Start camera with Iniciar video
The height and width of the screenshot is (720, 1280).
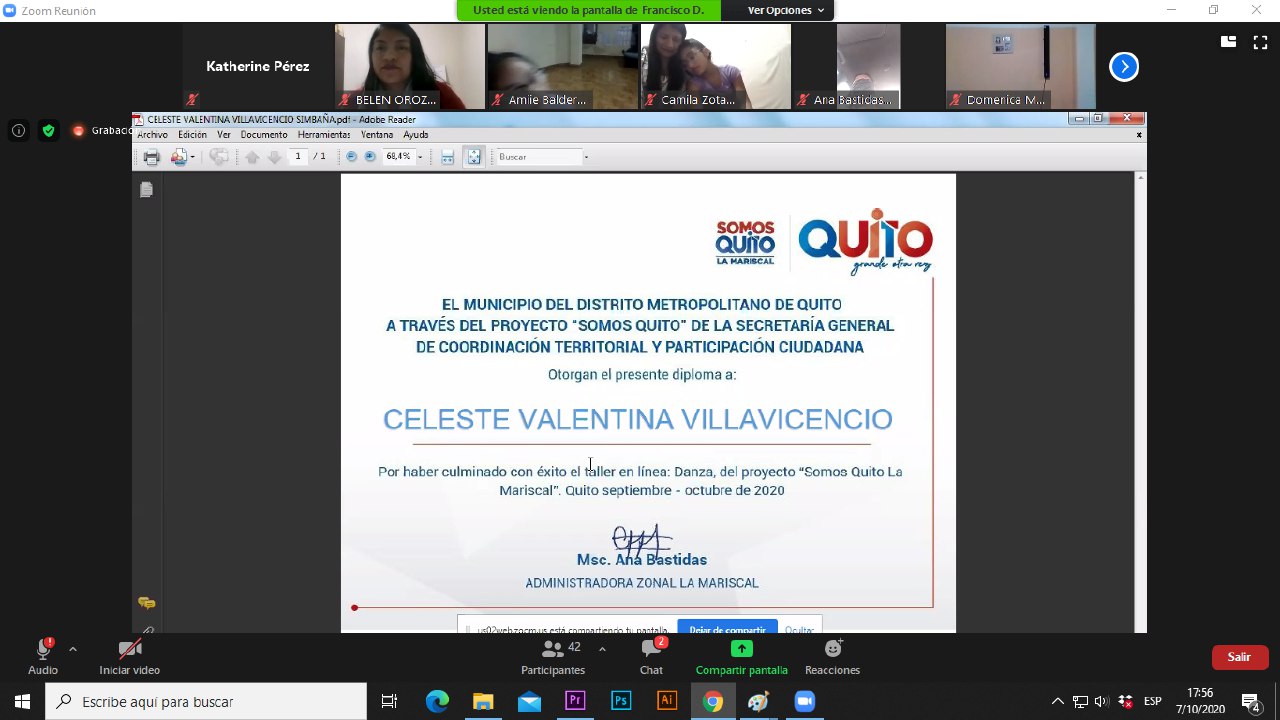[x=130, y=658]
